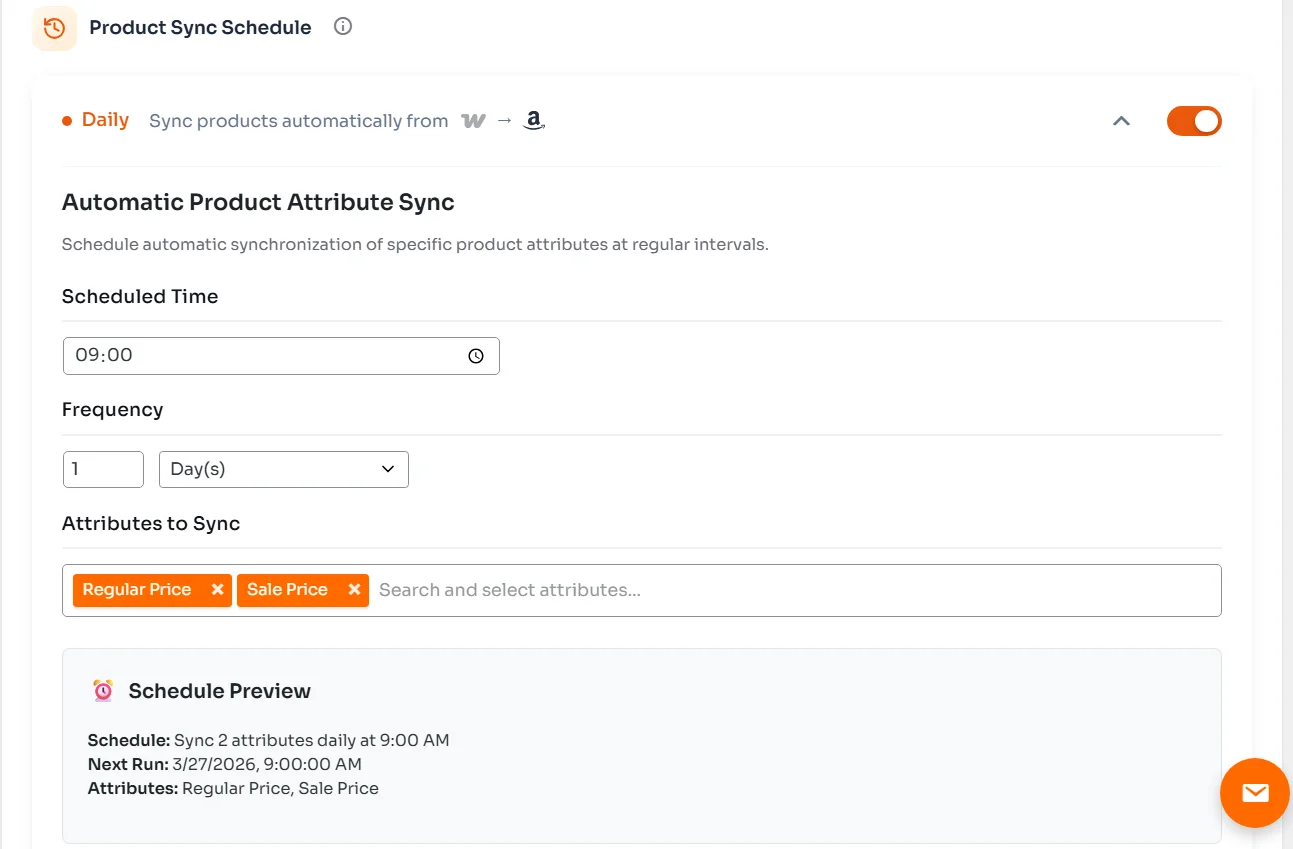Click the arrow between WooCommerce and Amazon
This screenshot has height=849, width=1293.
[503, 120]
